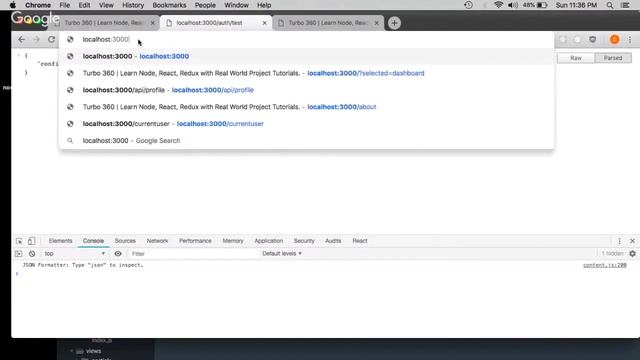Open the Notification Center icon
640x360 pixels.
click(x=625, y=5)
